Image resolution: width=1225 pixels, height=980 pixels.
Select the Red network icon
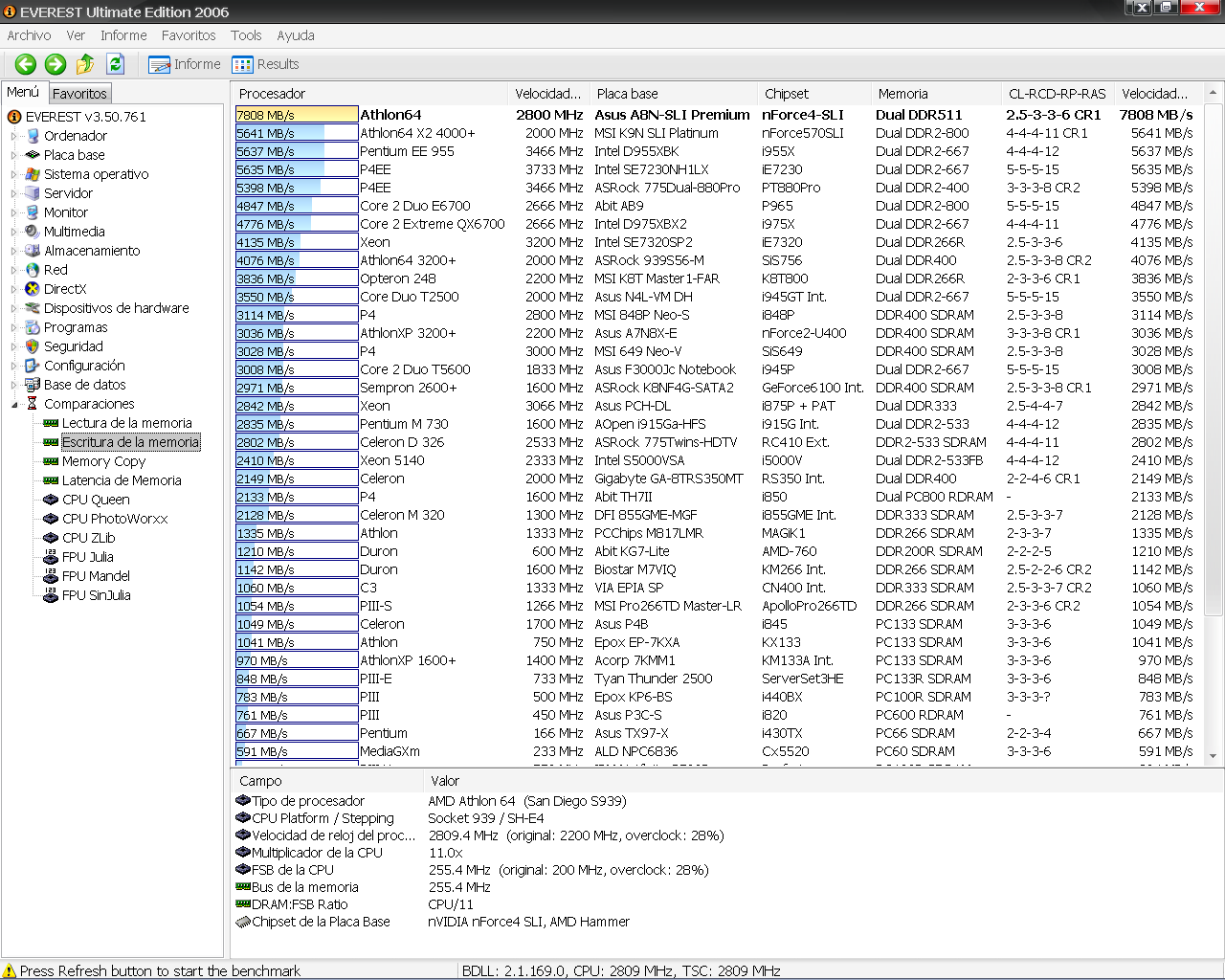[x=33, y=270]
